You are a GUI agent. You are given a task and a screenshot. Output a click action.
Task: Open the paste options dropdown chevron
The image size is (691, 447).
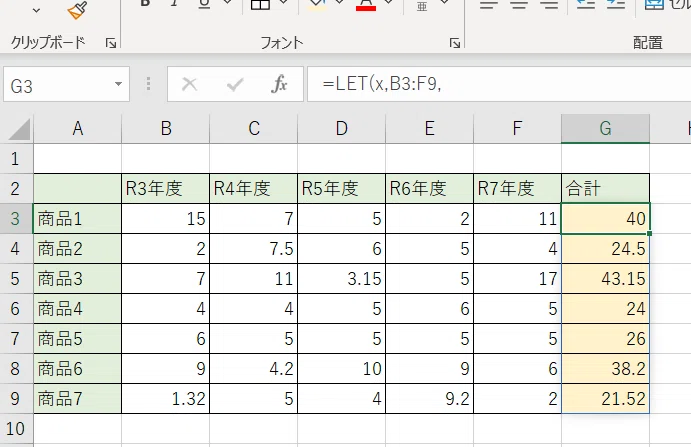coord(36,11)
